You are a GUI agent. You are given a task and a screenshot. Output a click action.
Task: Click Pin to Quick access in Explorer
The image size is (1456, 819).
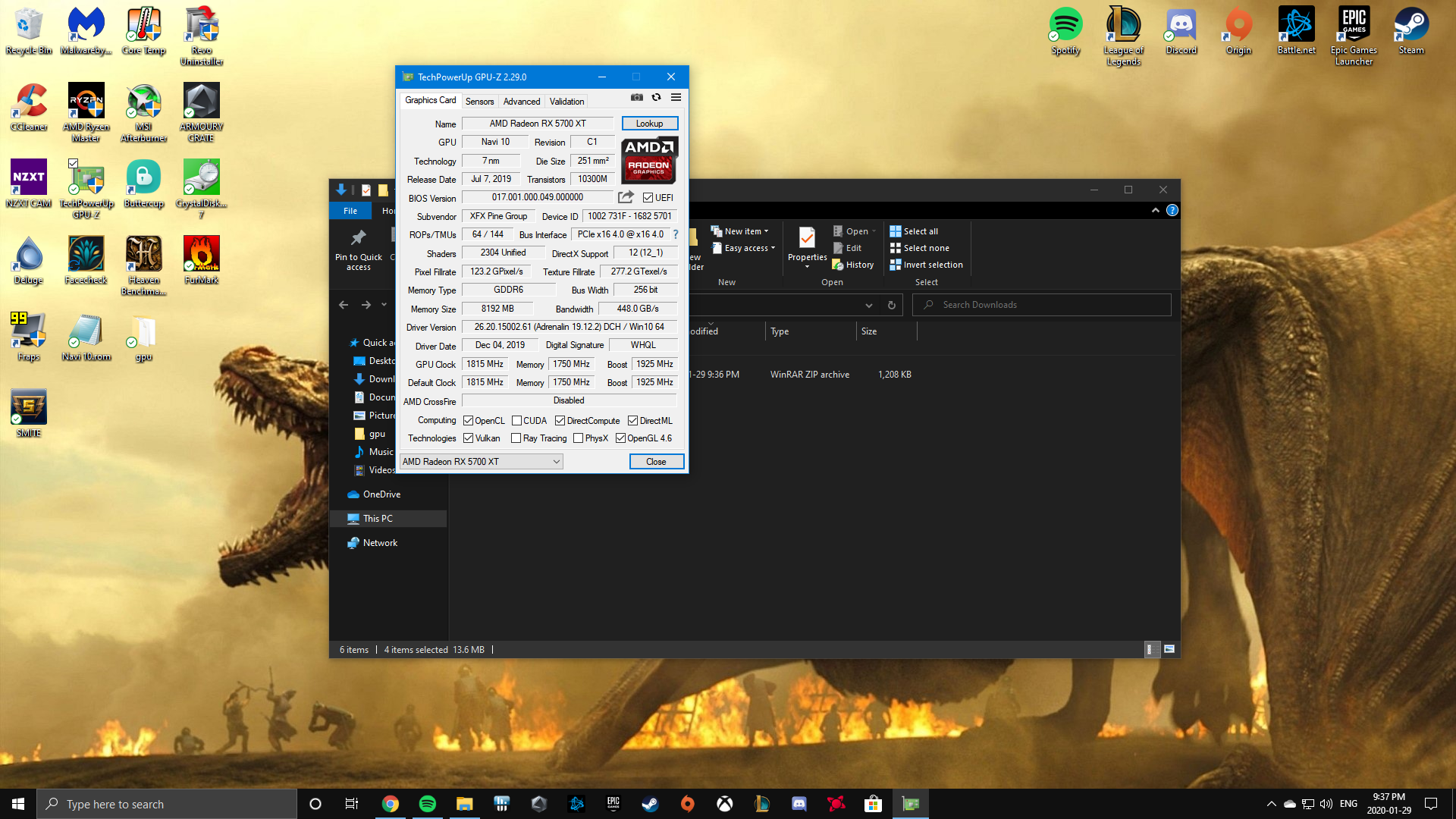click(x=359, y=249)
